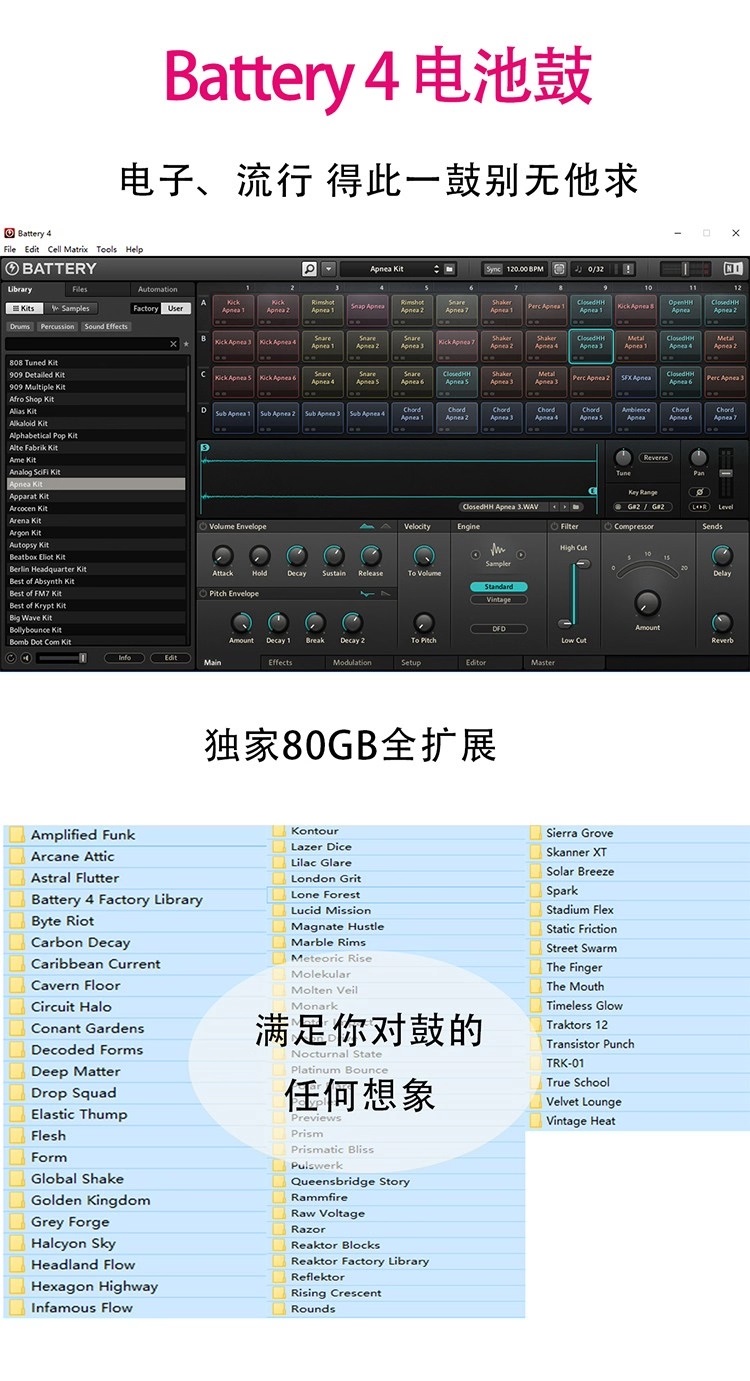Open the kit folder browse icon
Viewport: 750px width, 1381px height.
pyautogui.click(x=450, y=269)
